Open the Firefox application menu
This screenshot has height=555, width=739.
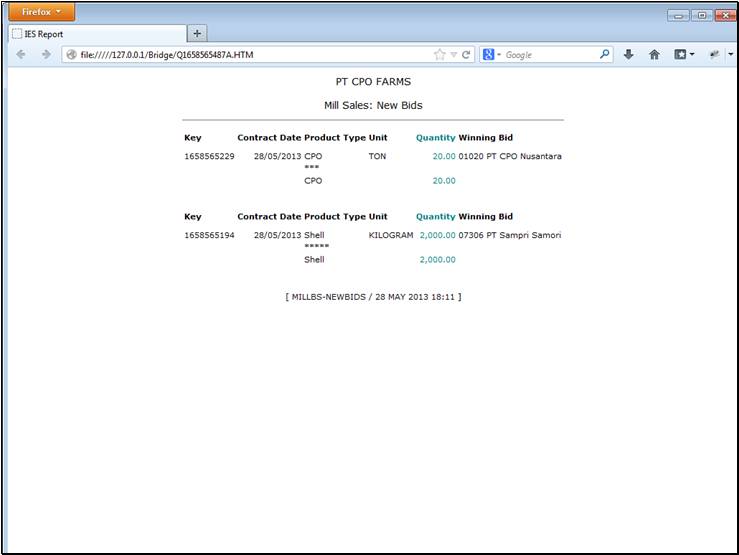tap(41, 12)
